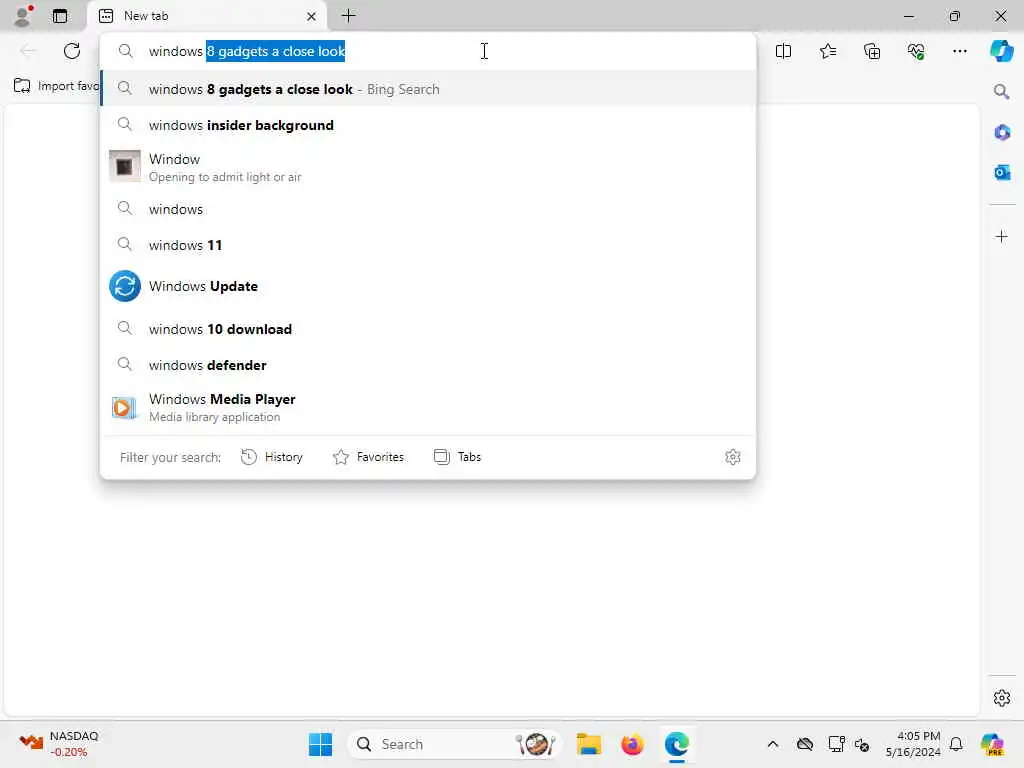
Task: Open the Windows Media Player suggestion
Action: 428,408
